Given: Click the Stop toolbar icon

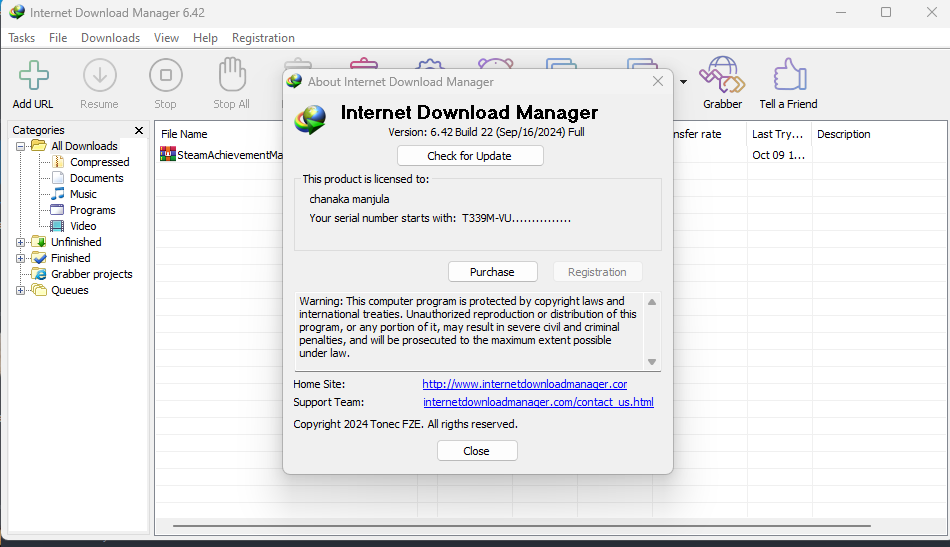Looking at the screenshot, I should coord(165,75).
